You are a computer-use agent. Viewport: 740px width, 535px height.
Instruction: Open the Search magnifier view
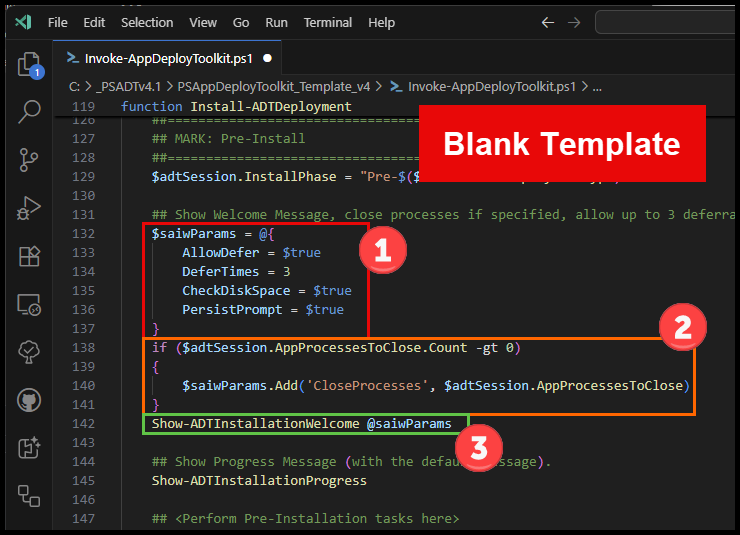[x=29, y=111]
